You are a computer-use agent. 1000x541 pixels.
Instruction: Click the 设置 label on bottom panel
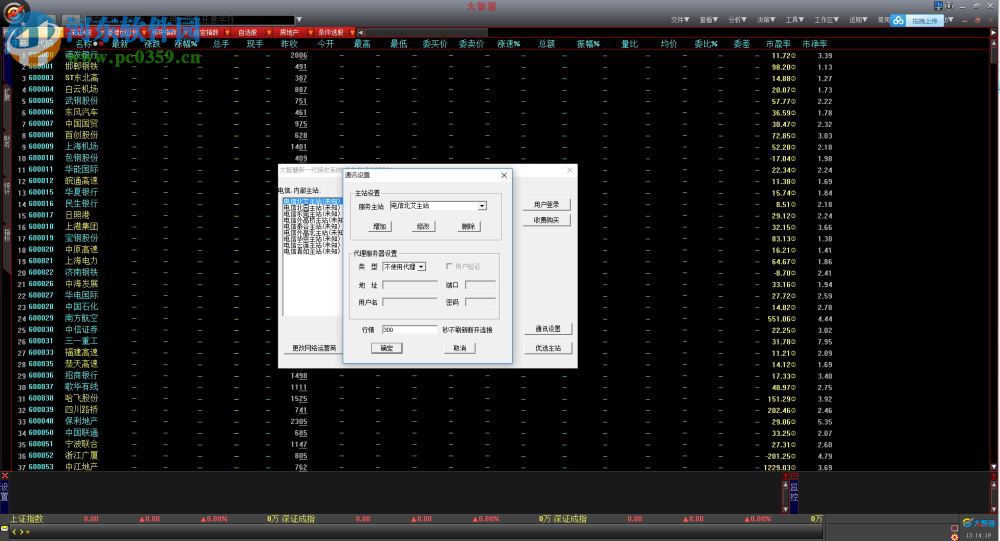[x=4, y=491]
